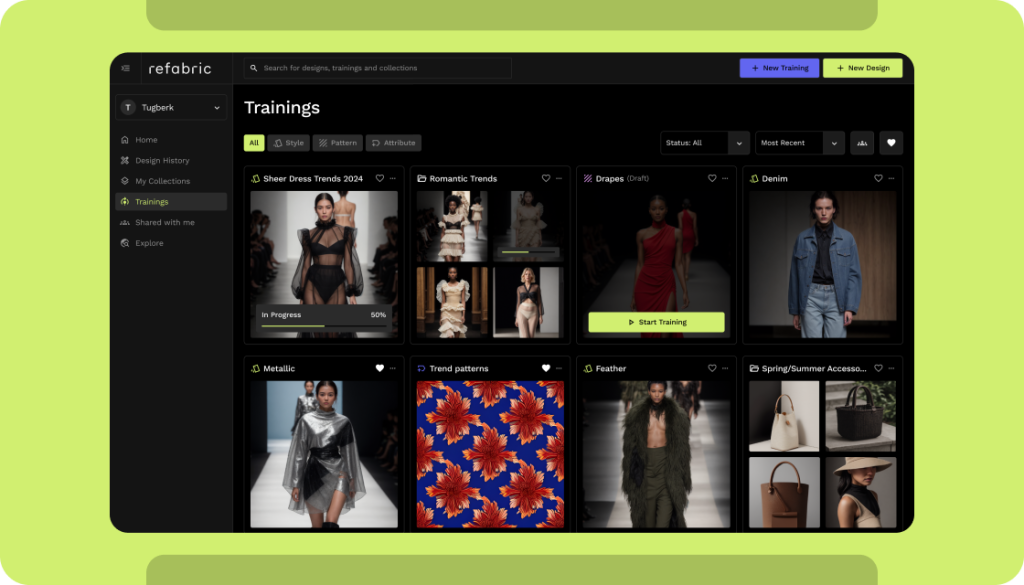Open Explore in sidebar
This screenshot has height=585, width=1024.
pyautogui.click(x=171, y=243)
